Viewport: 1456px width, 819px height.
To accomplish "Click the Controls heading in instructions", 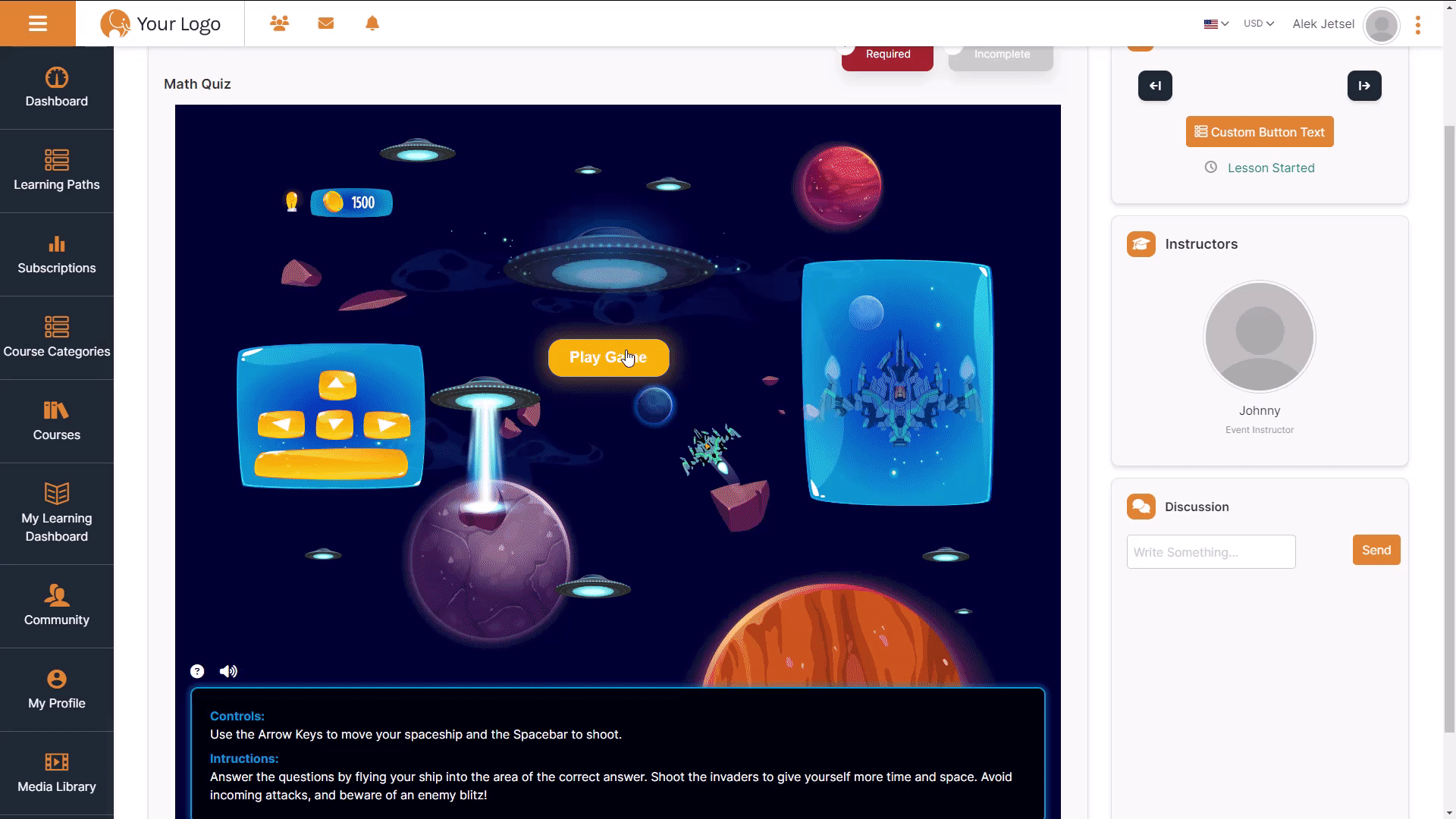I will pyautogui.click(x=237, y=716).
